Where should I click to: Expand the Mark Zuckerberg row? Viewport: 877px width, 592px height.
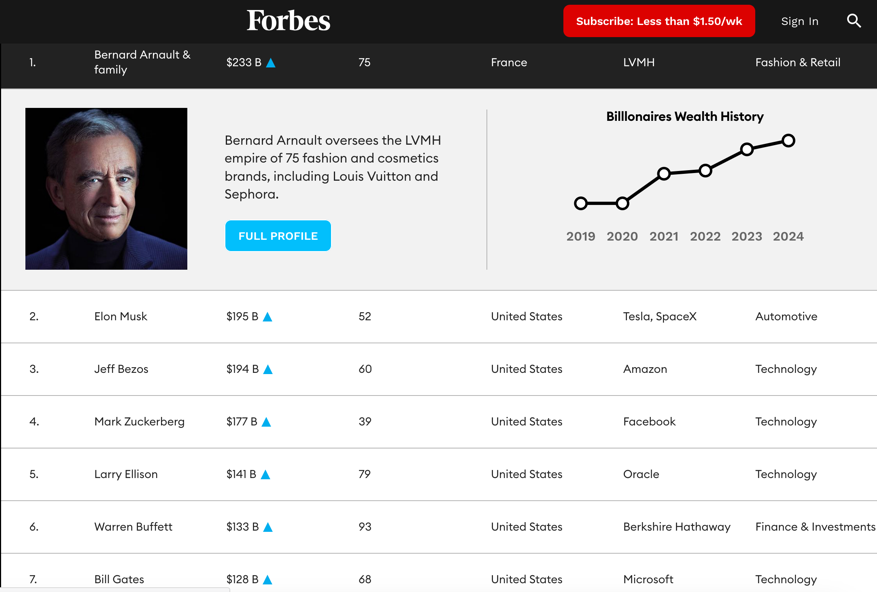coord(139,422)
